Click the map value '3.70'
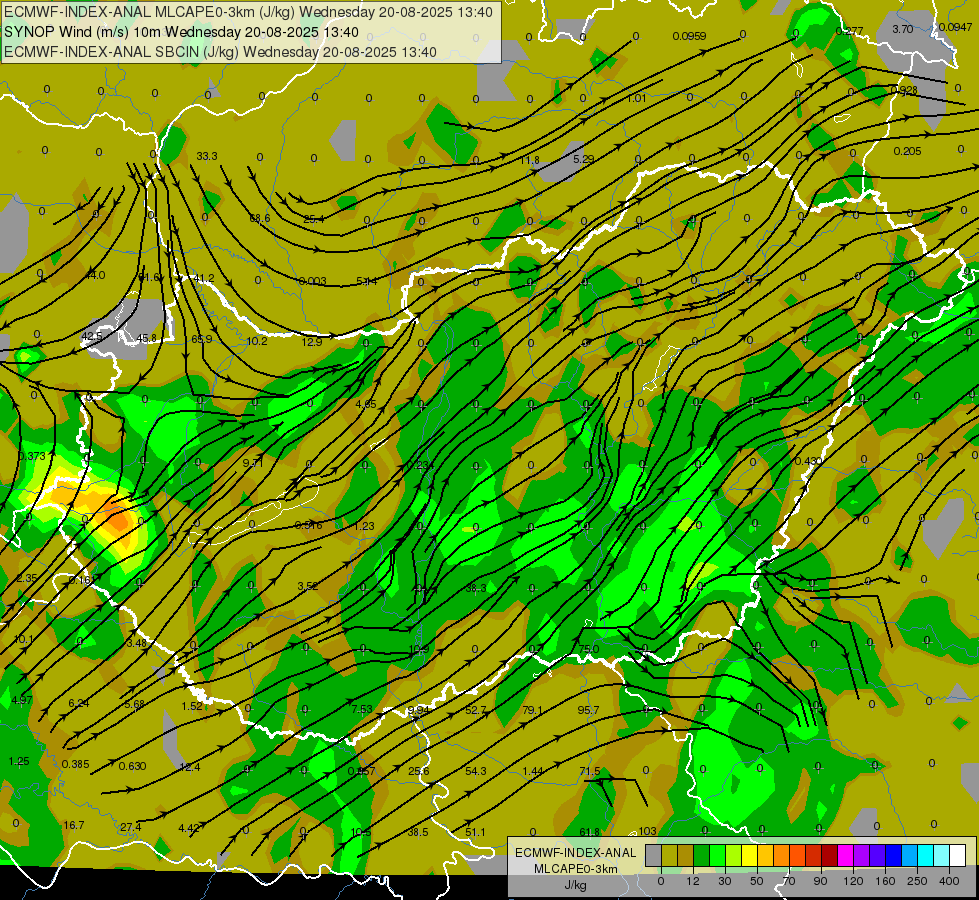Screen dimensions: 979x900 (x=902, y=29)
